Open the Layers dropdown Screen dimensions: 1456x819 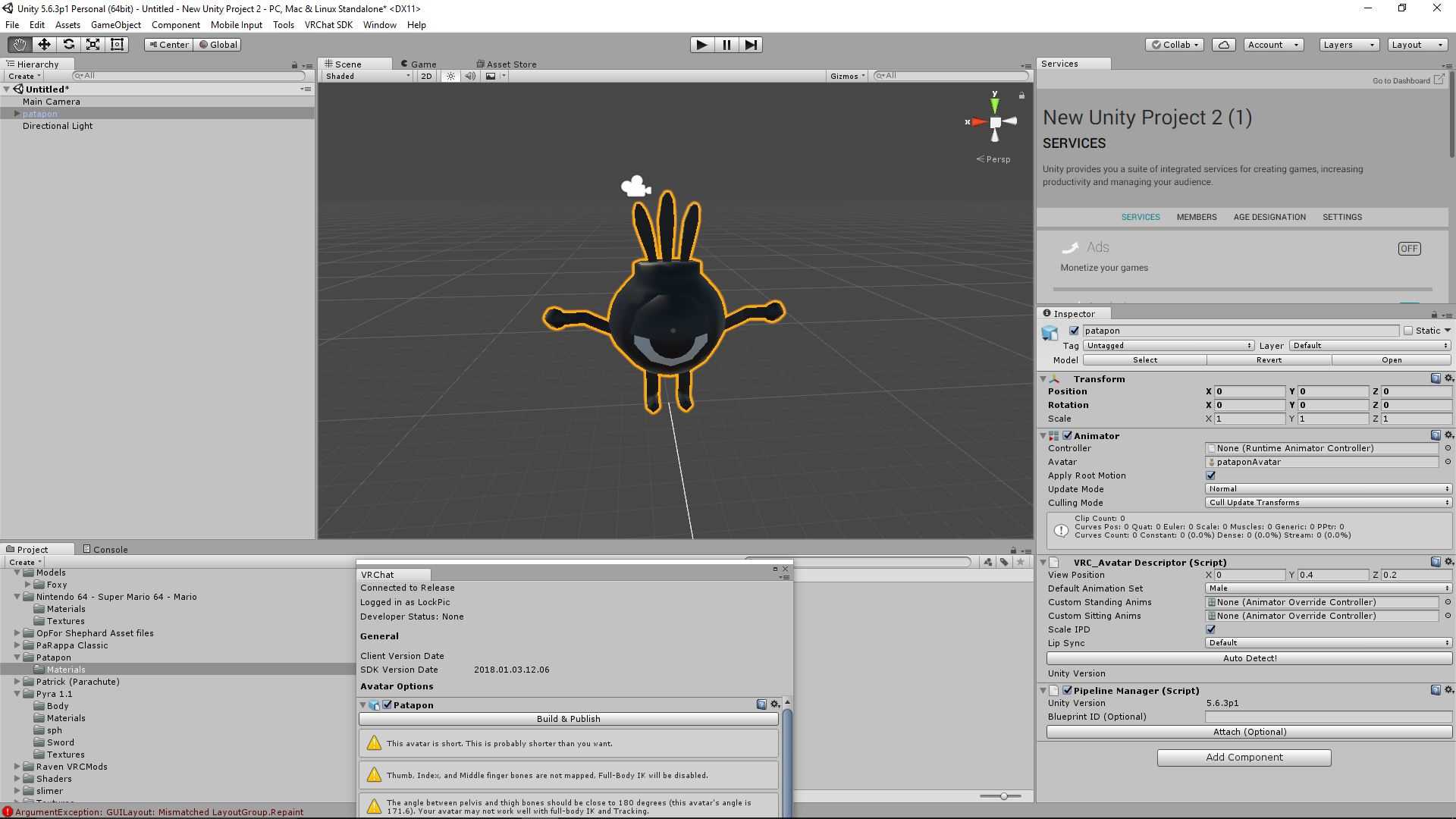pyautogui.click(x=1348, y=45)
